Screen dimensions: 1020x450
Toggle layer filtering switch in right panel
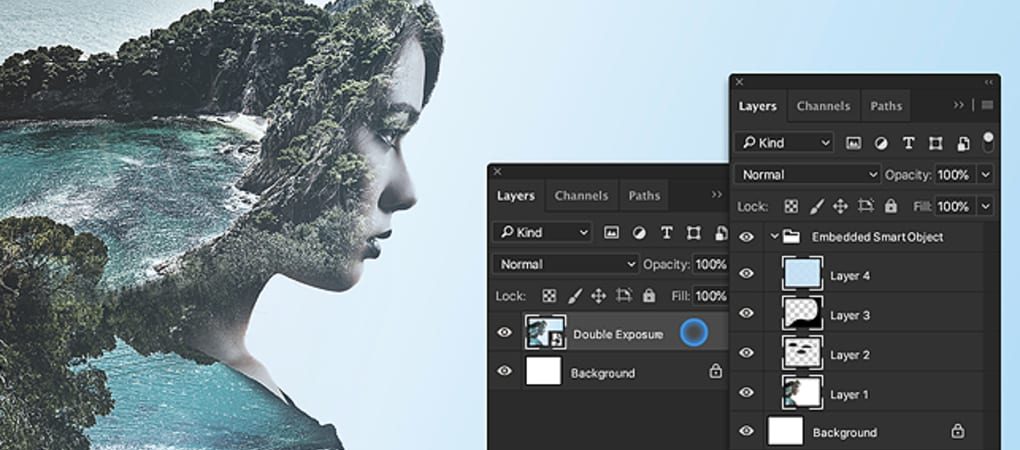[988, 142]
